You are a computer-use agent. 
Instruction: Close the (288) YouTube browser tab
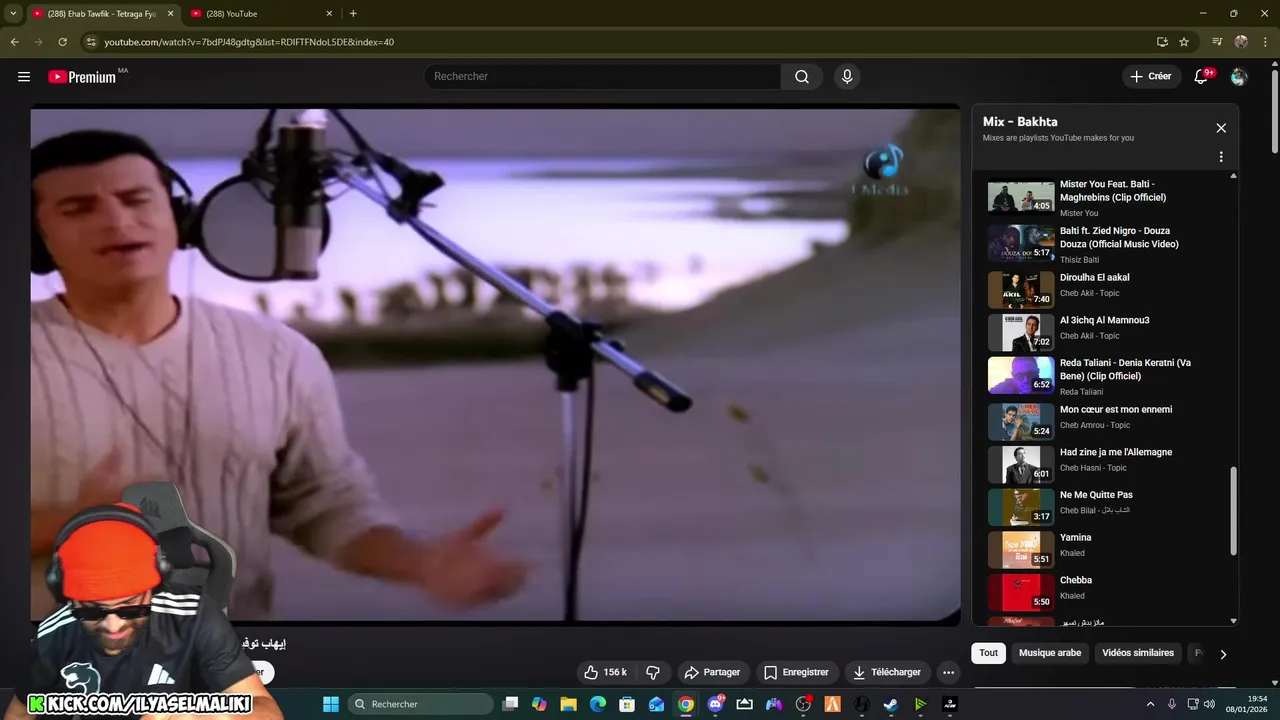pyautogui.click(x=329, y=14)
